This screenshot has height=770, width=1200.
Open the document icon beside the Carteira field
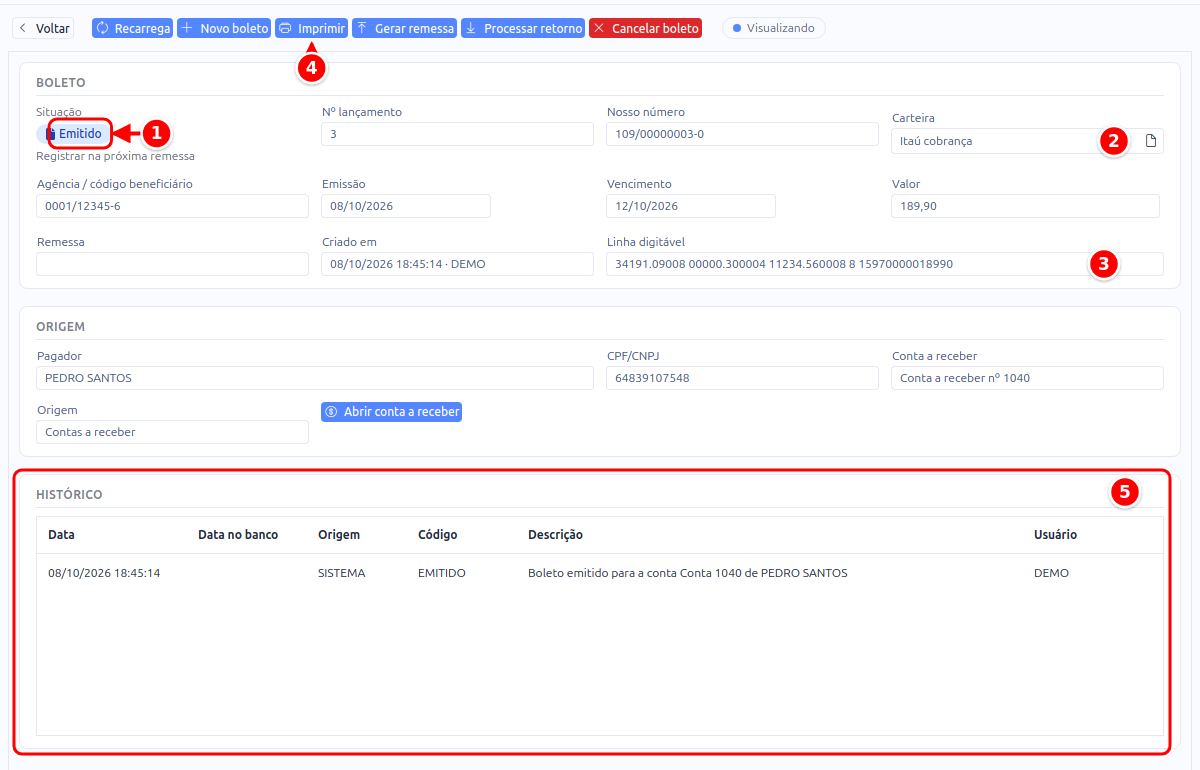coord(1150,141)
